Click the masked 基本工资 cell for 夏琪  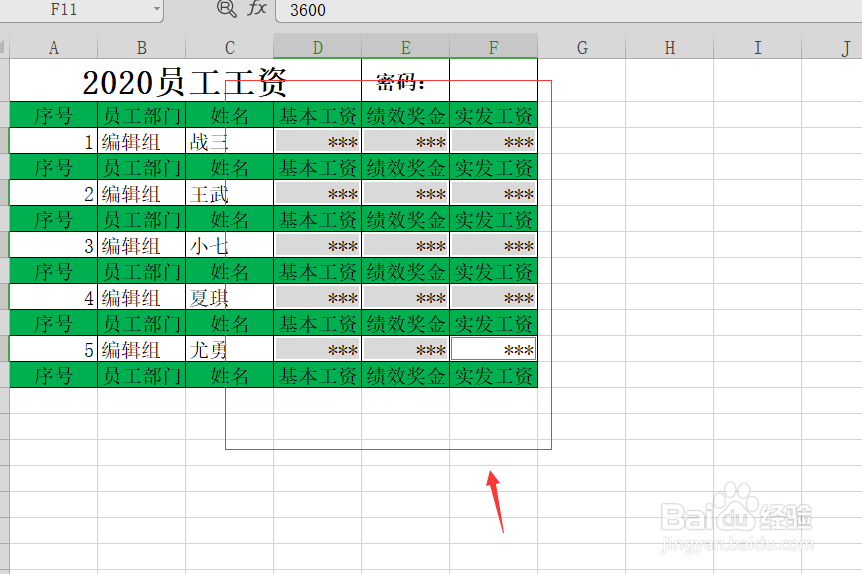coord(318,297)
